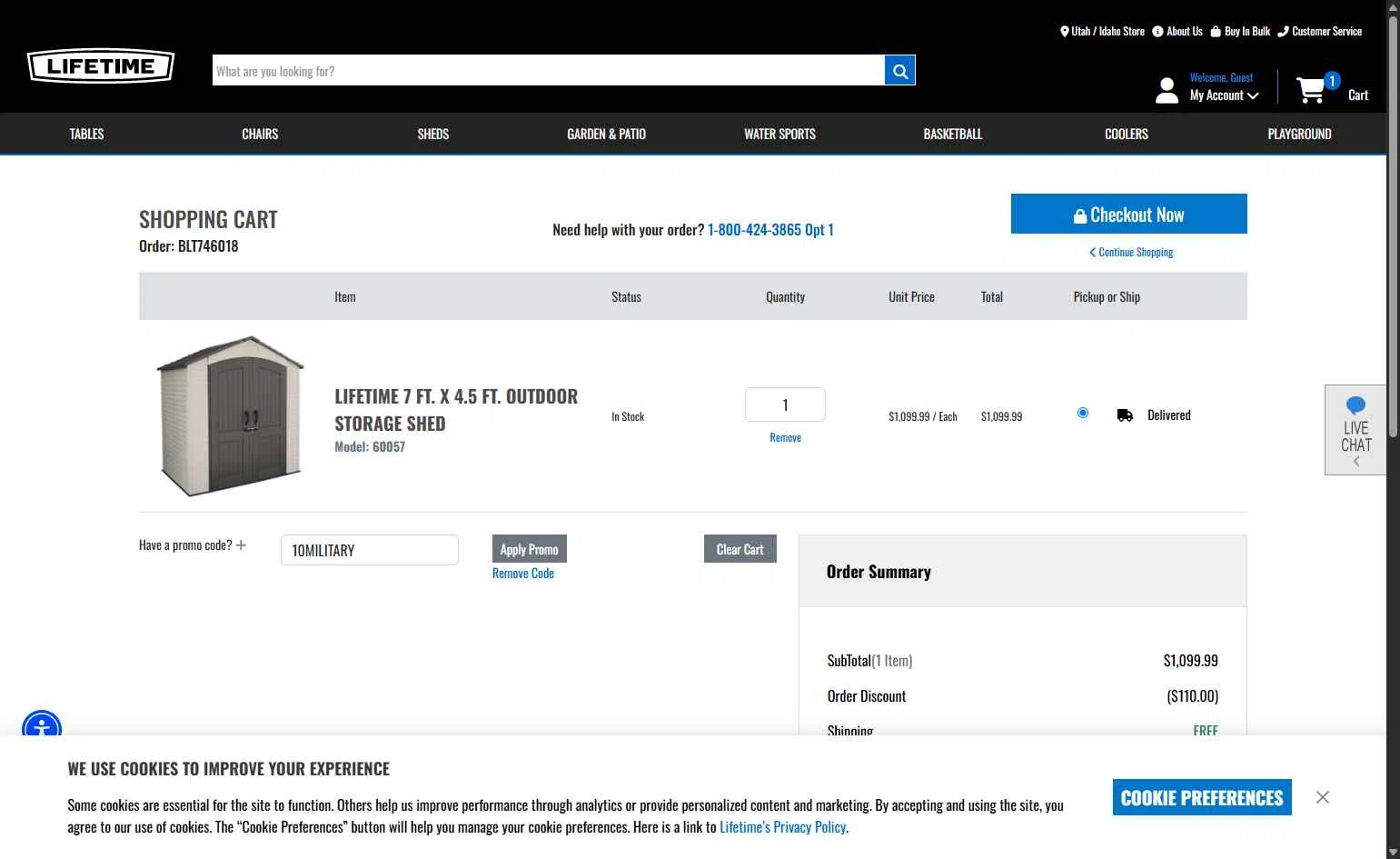Image resolution: width=1400 pixels, height=859 pixels.
Task: Open the Lifetime 7 ft x 4.5 ft shed title
Action: (x=456, y=410)
